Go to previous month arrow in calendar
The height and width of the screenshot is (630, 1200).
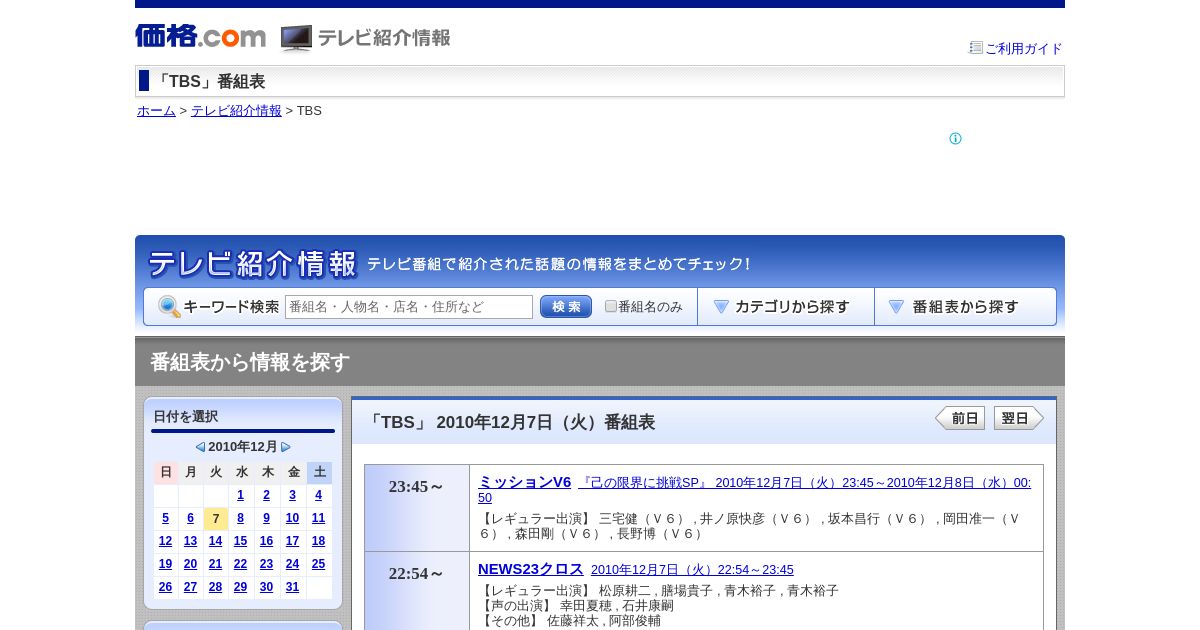pos(200,447)
